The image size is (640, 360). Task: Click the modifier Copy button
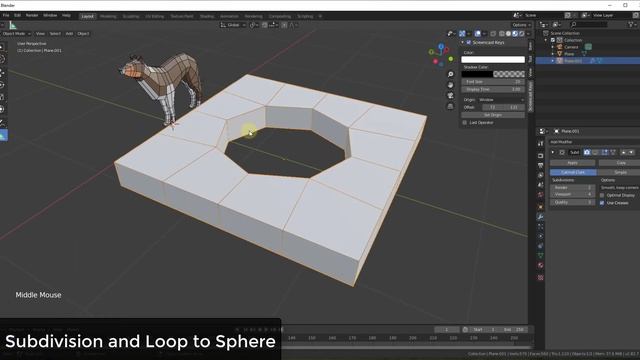coord(621,163)
